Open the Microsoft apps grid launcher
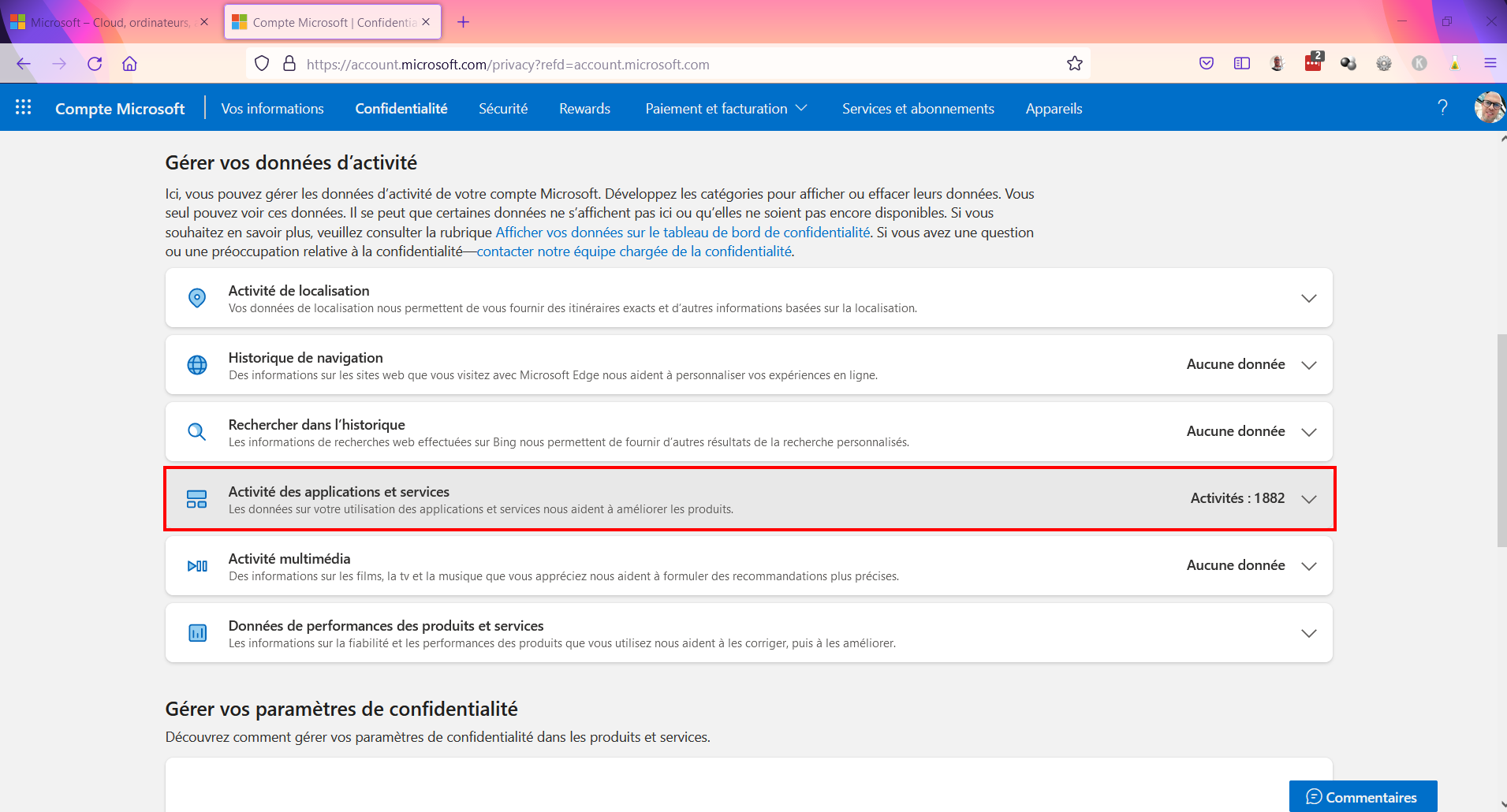The width and height of the screenshot is (1507, 812). [x=24, y=107]
